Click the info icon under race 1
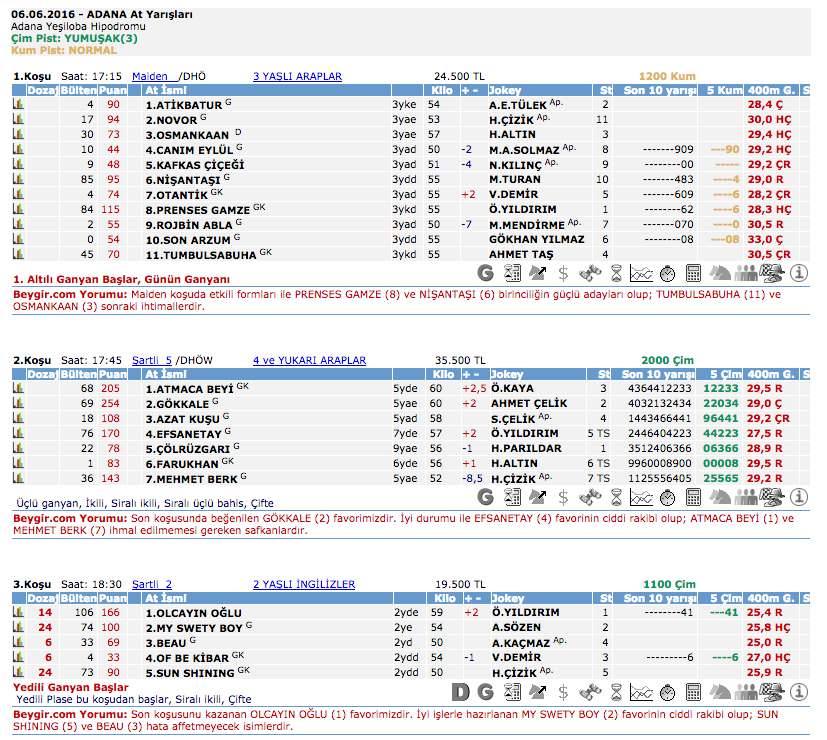This screenshot has height=740, width=827. point(799,272)
